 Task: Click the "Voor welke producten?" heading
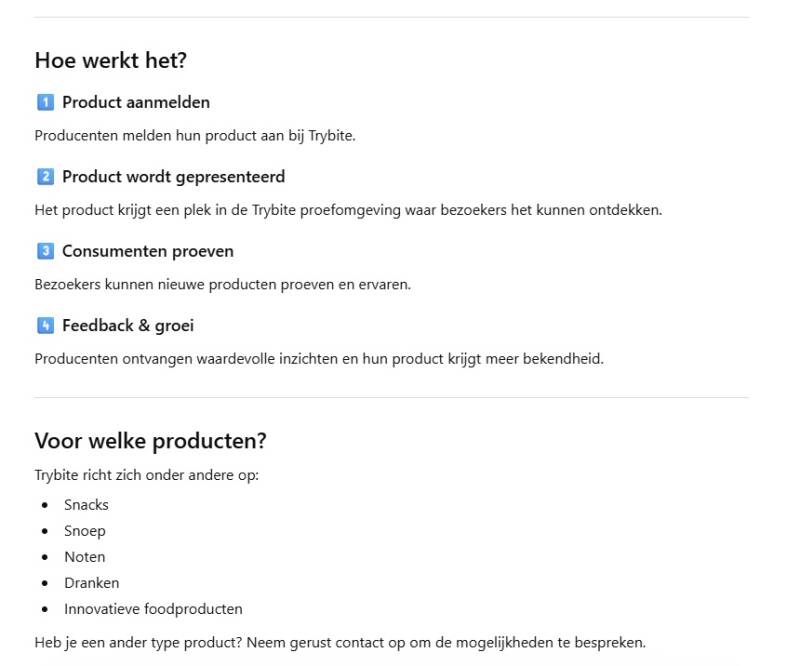(150, 441)
